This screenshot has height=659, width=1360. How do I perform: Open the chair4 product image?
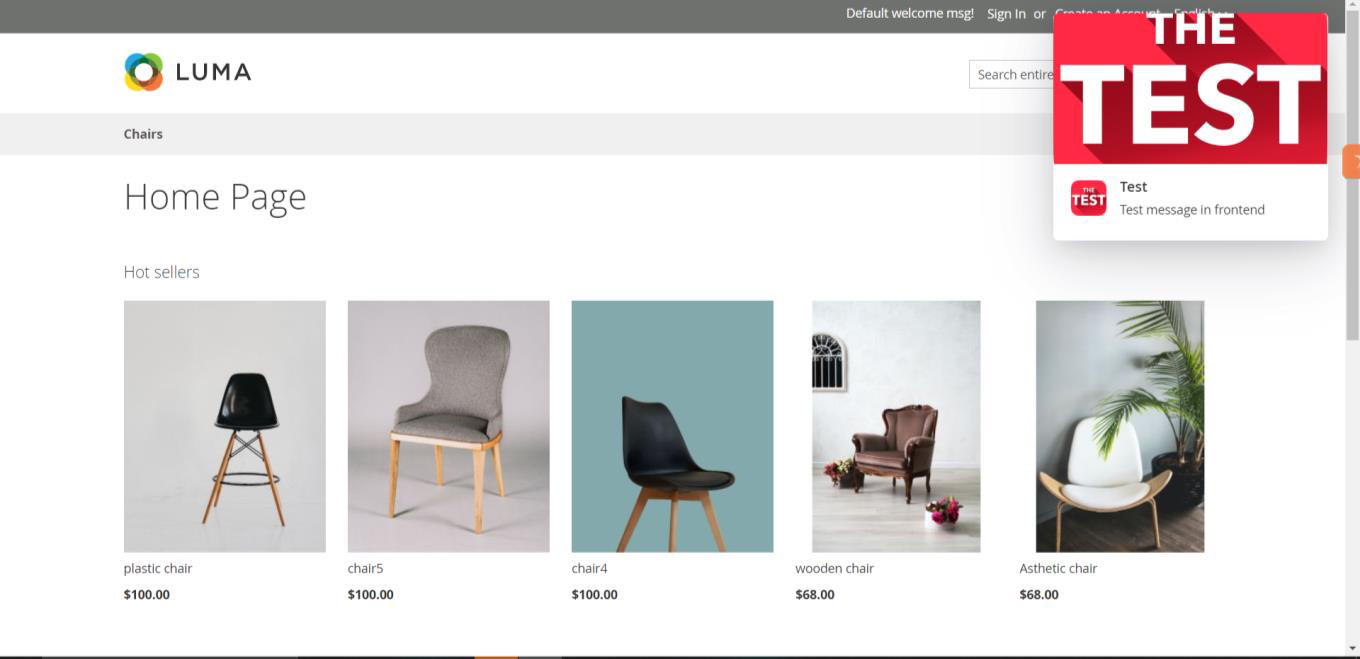673,426
